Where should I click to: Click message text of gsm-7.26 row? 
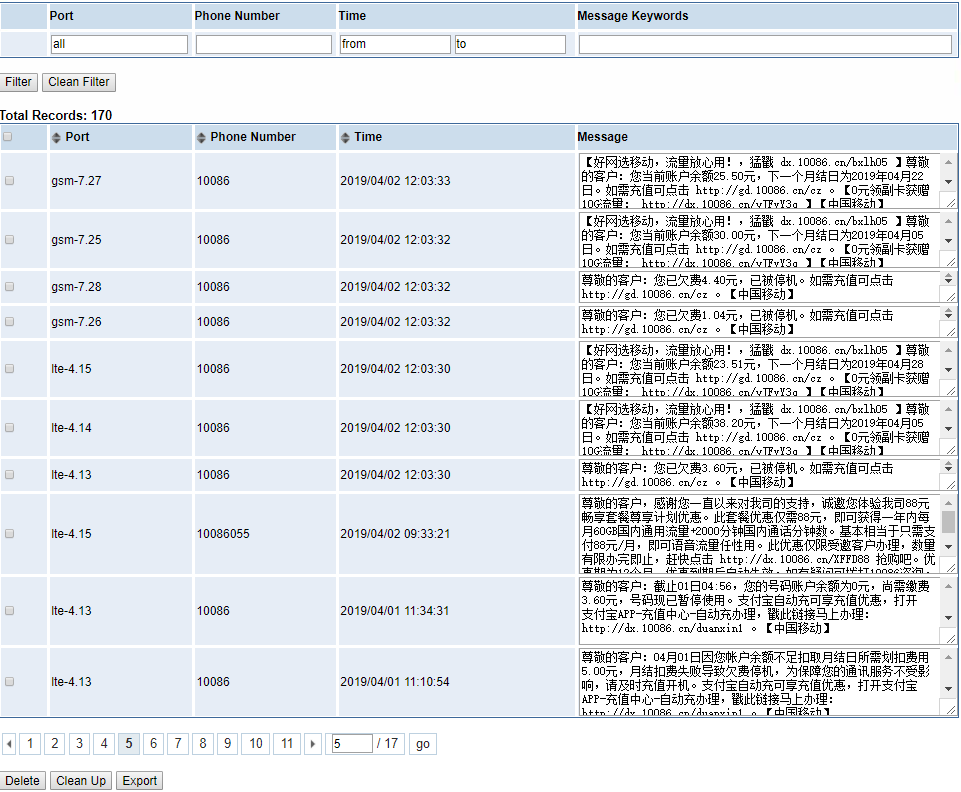[737, 322]
